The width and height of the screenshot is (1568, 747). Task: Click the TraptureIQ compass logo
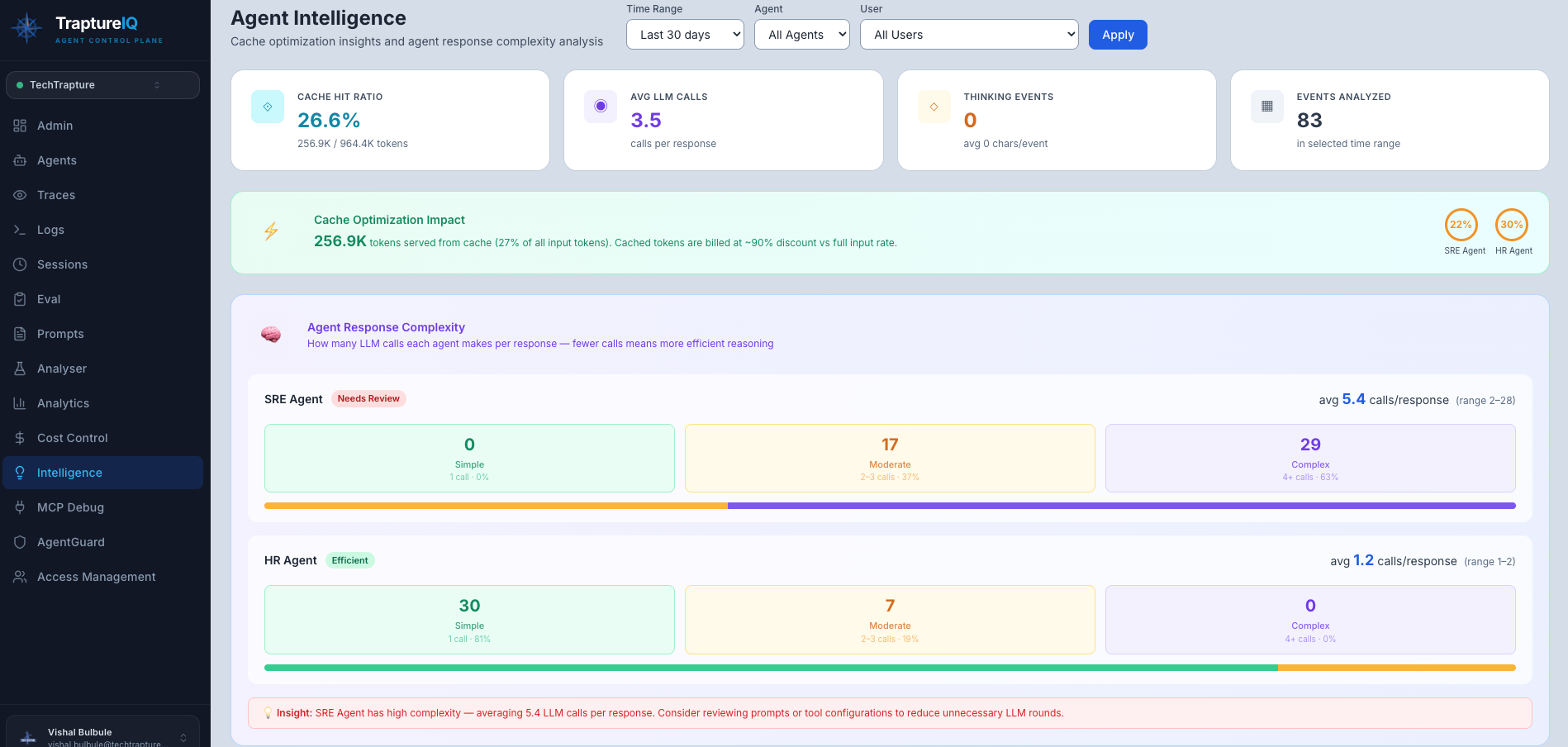tap(26, 28)
